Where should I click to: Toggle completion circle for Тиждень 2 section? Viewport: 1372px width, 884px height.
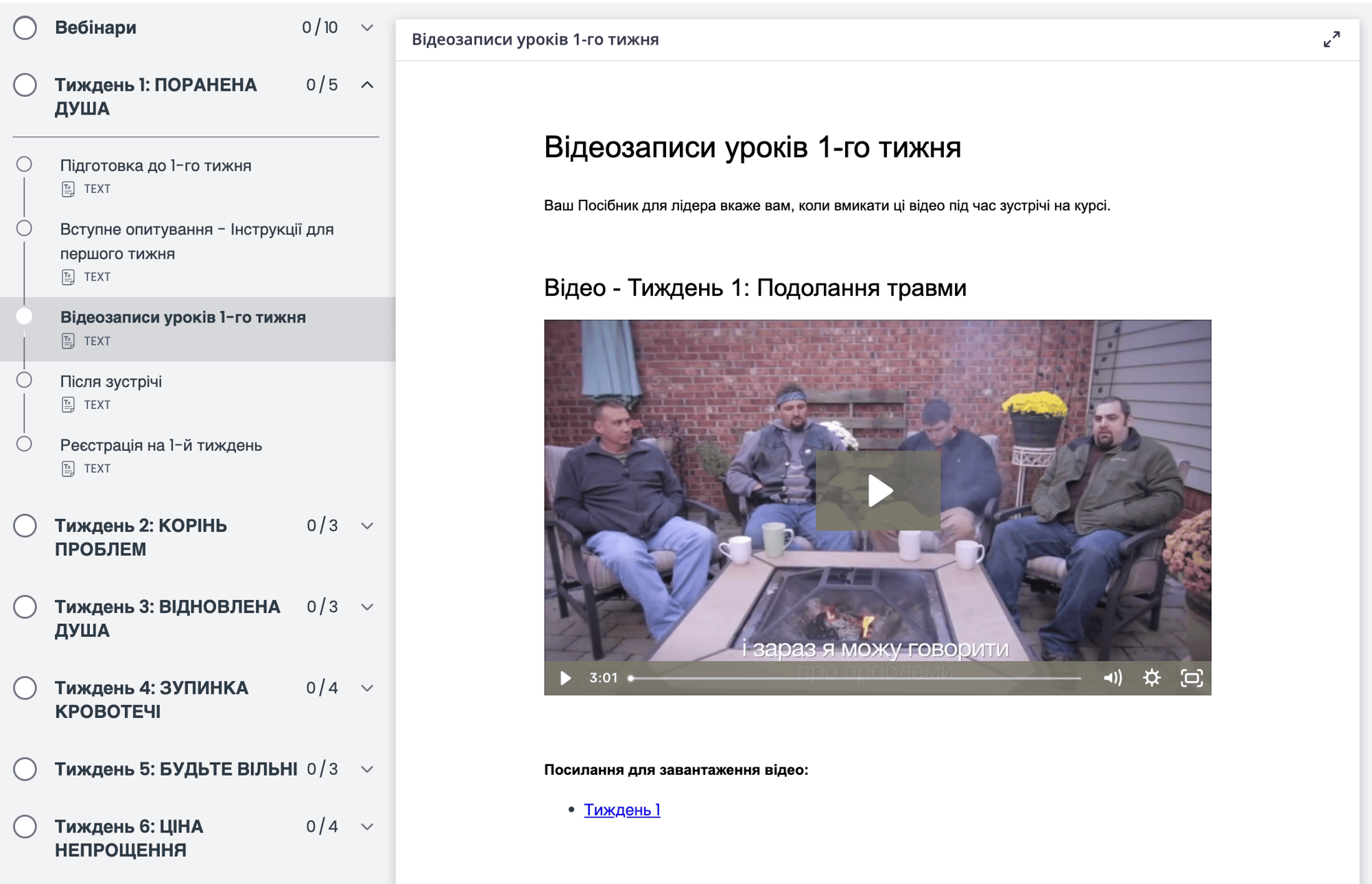point(25,526)
